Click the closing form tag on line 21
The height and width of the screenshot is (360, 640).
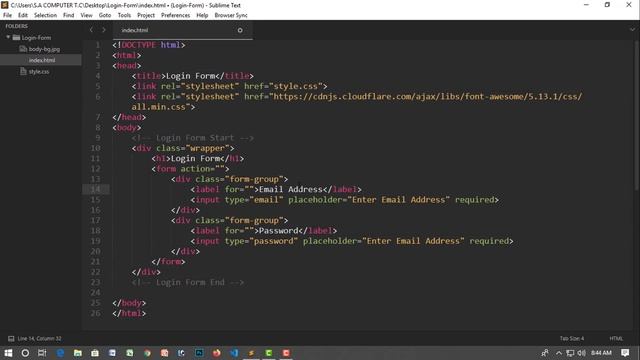point(168,262)
